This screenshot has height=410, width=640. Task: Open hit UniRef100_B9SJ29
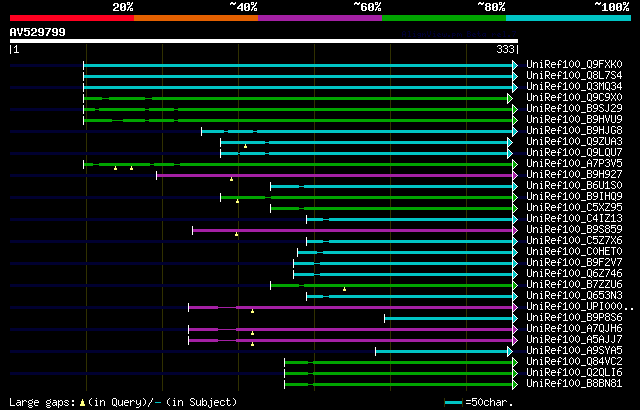pos(574,109)
